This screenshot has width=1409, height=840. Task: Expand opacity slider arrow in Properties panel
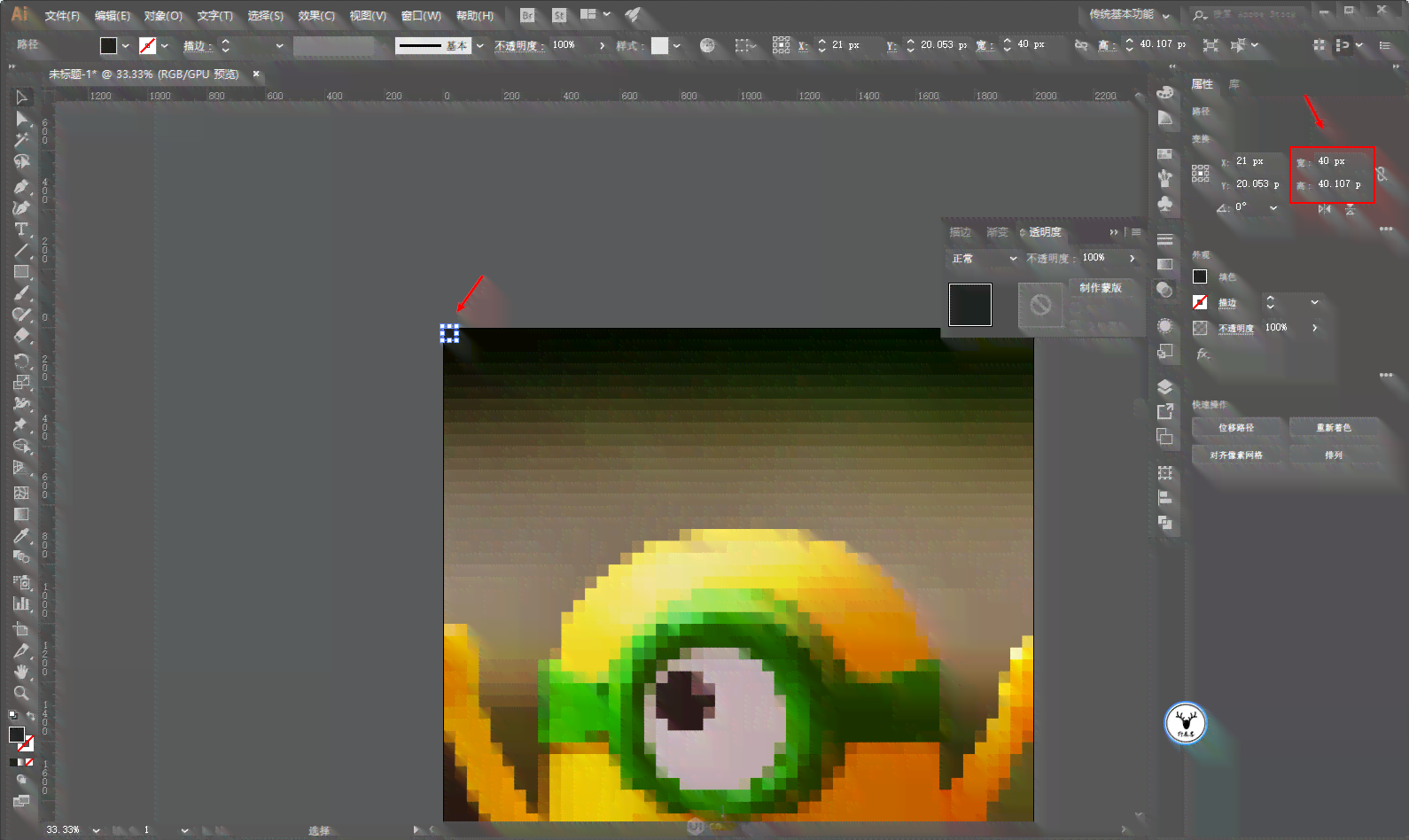(1315, 328)
